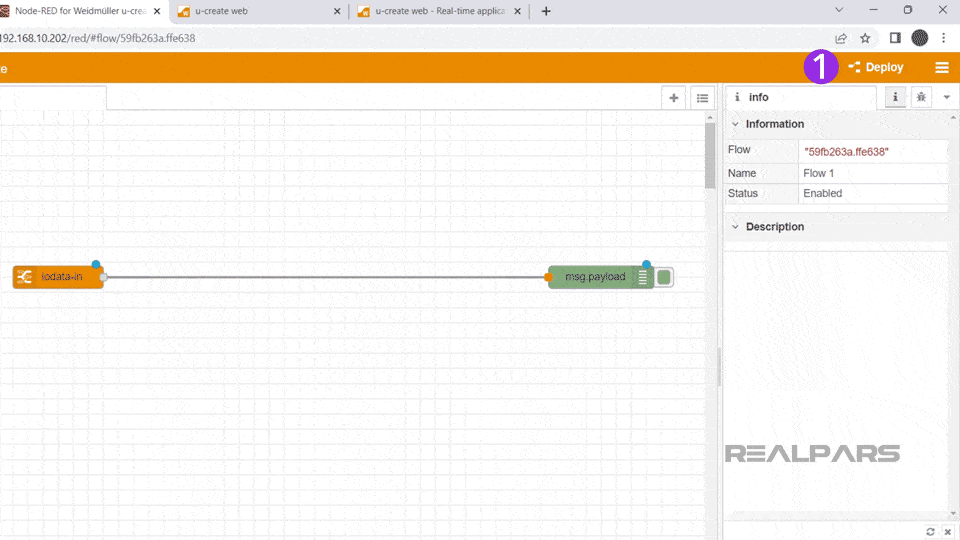This screenshot has height=540, width=960.
Task: Open the tab search dropdown chevron
Action: [x=839, y=10]
